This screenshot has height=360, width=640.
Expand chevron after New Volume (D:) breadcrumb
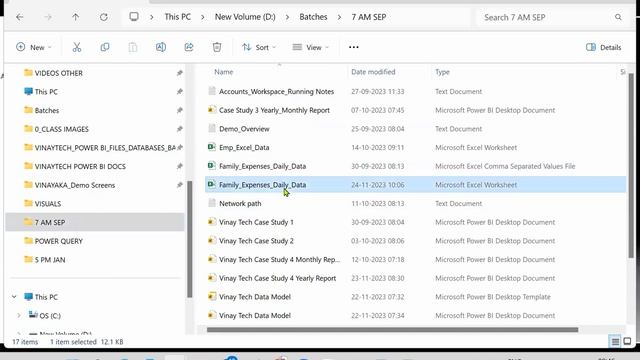click(x=287, y=17)
